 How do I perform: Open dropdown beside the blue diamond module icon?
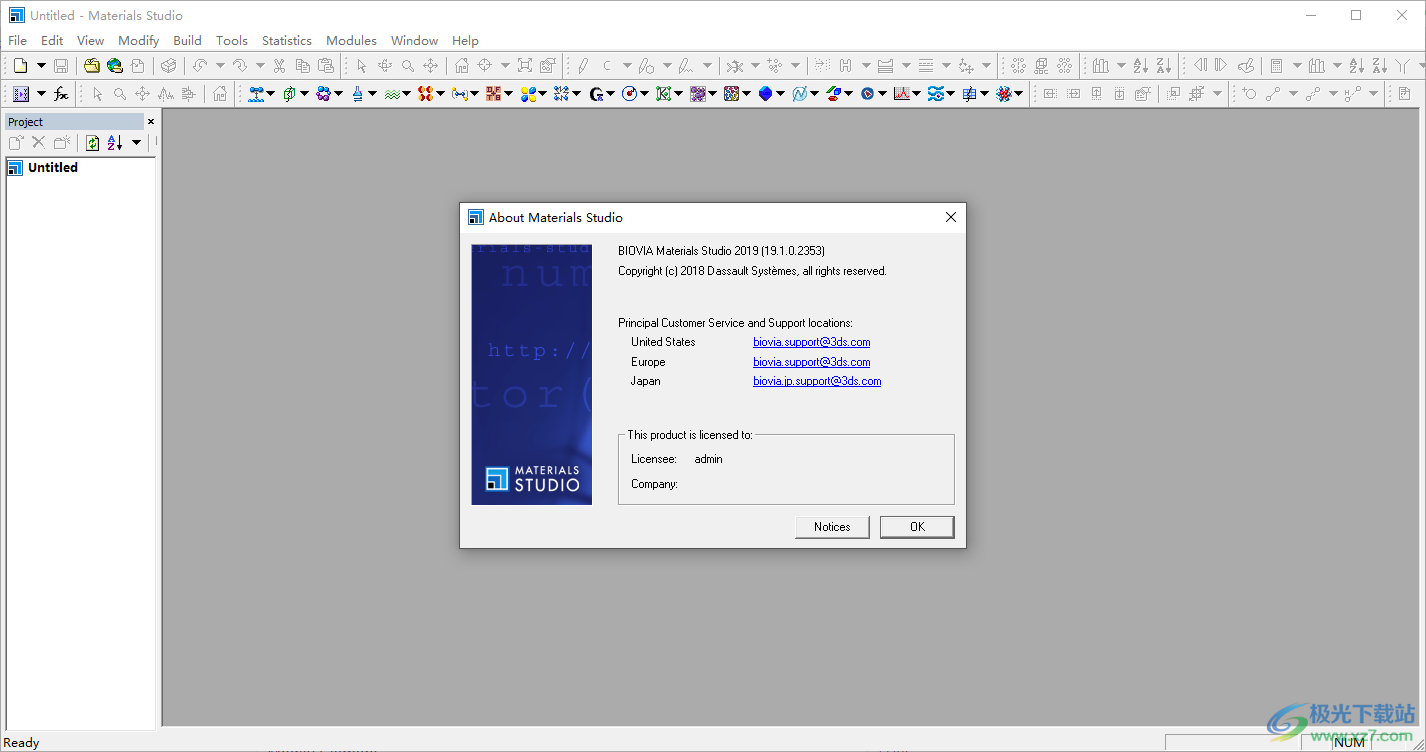click(780, 94)
